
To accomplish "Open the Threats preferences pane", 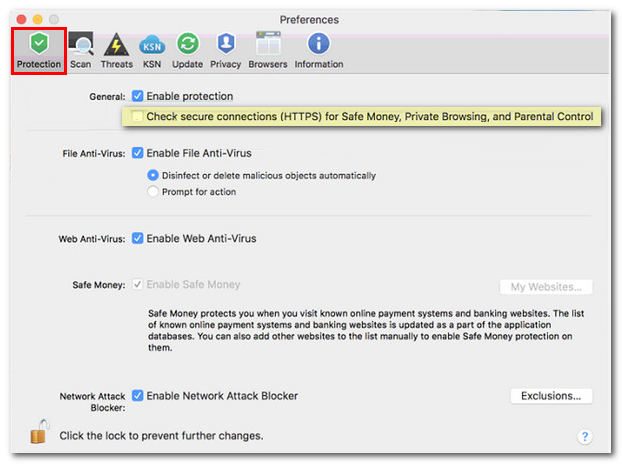I will [x=116, y=50].
